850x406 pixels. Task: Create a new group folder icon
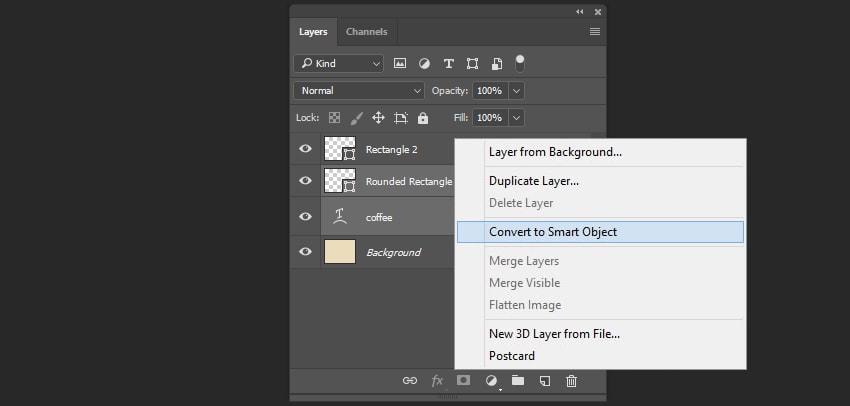click(x=518, y=381)
